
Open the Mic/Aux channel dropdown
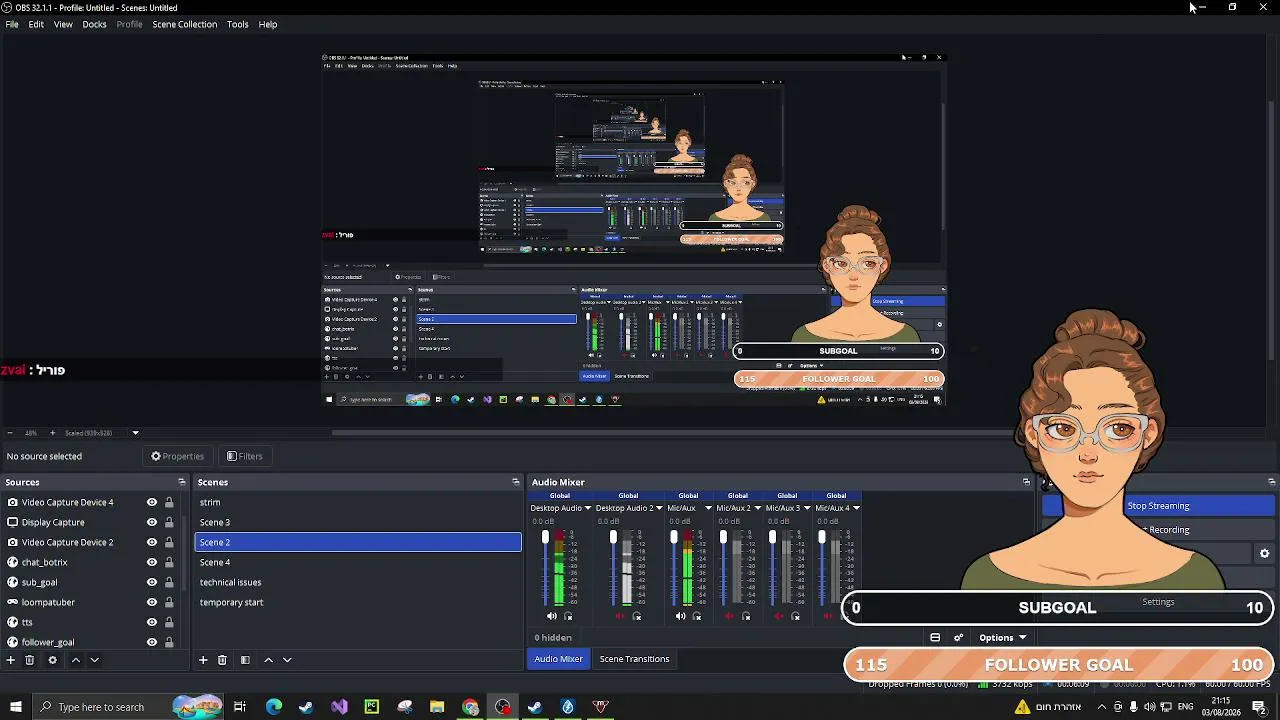[x=708, y=508]
